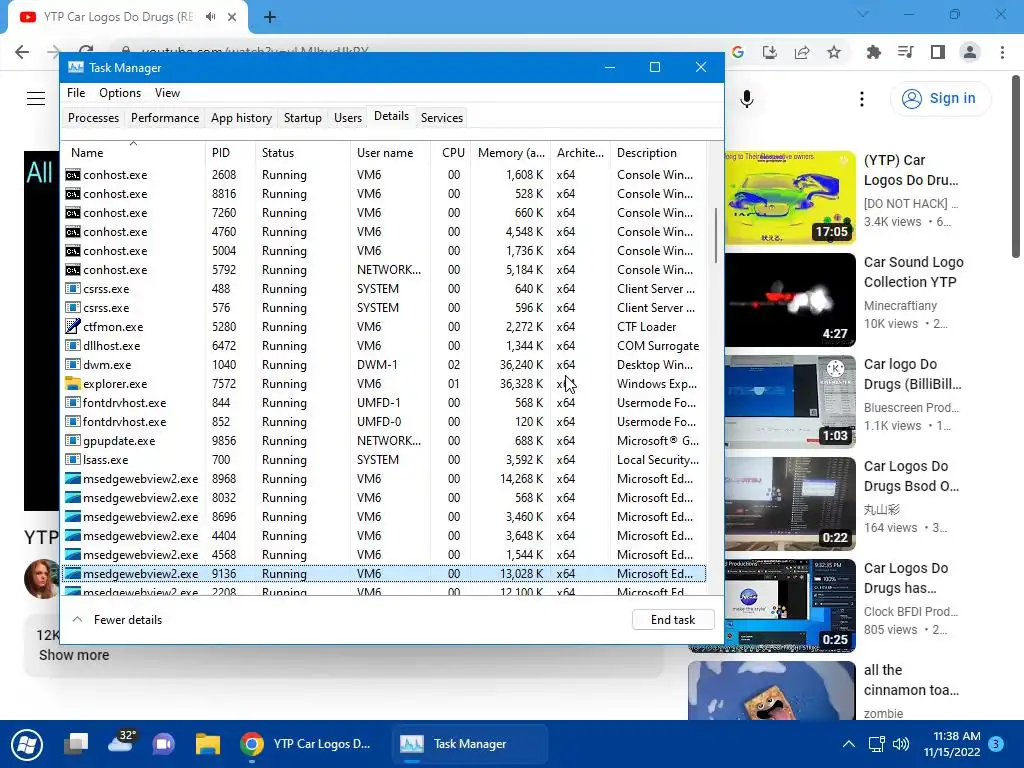Click the explorer.exe folder icon
This screenshot has height=768, width=1024.
(x=72, y=383)
